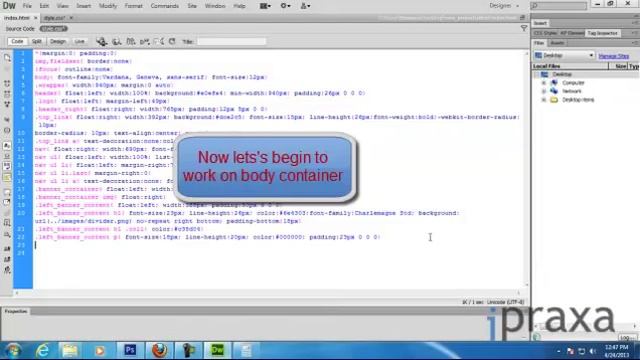Expand the Network node in the Files tree
This screenshot has height=360, width=640.
coord(543,91)
